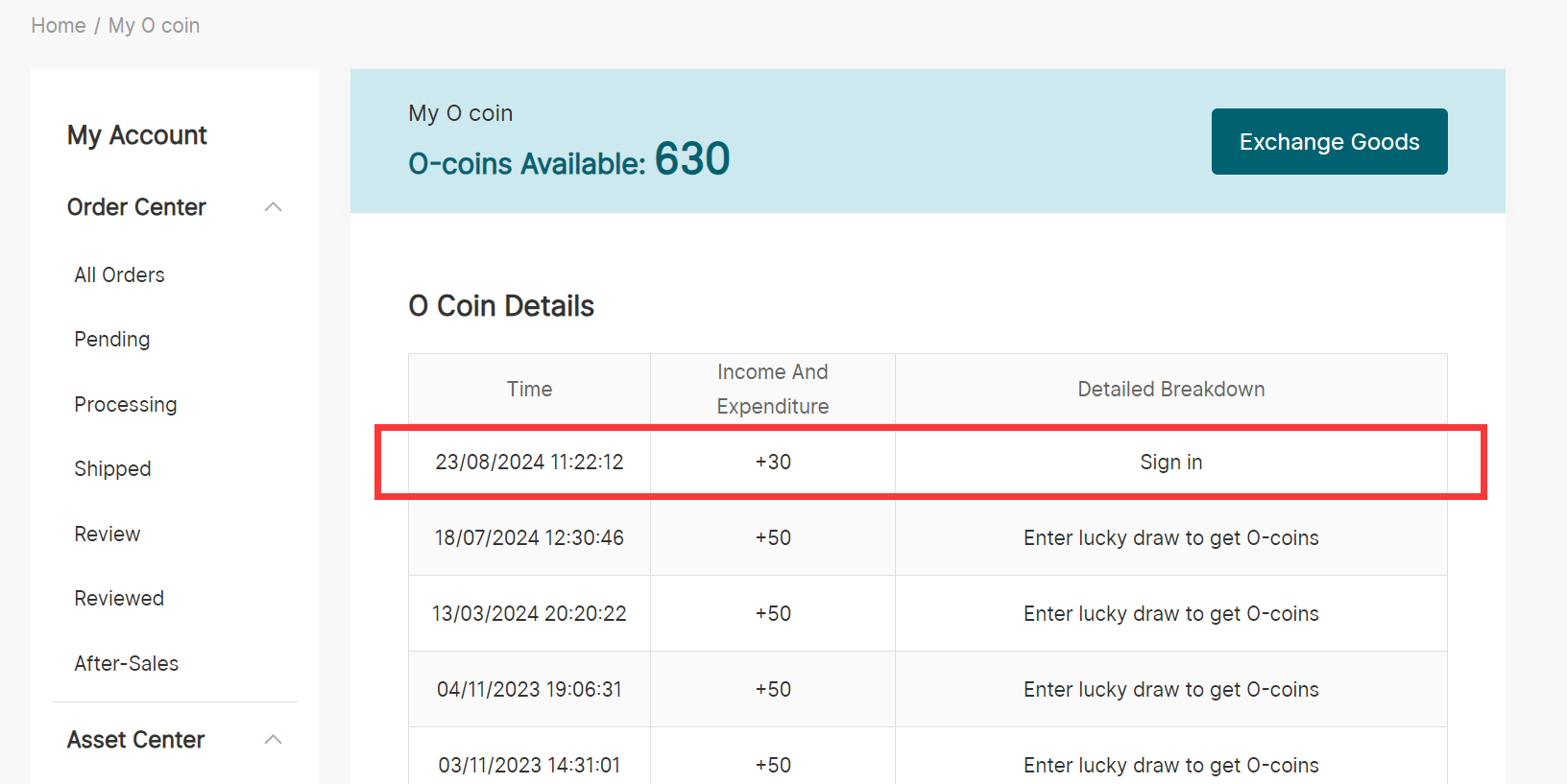Go to Home breadcrumb link
Screen dimensions: 1567x784
click(x=59, y=26)
